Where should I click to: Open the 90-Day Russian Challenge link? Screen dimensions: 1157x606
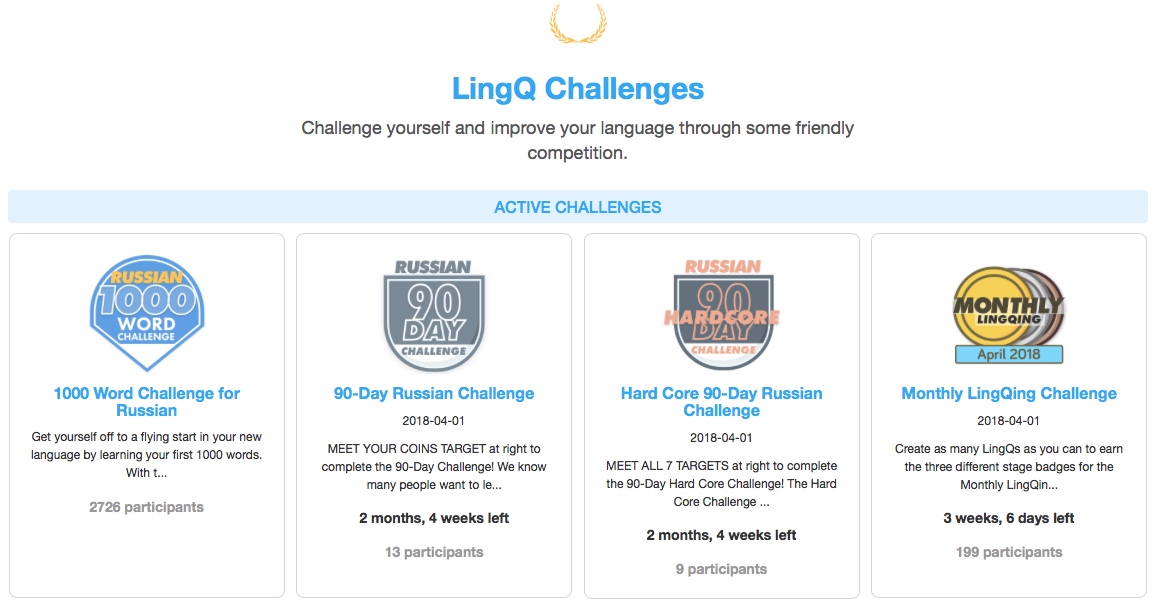coord(434,394)
